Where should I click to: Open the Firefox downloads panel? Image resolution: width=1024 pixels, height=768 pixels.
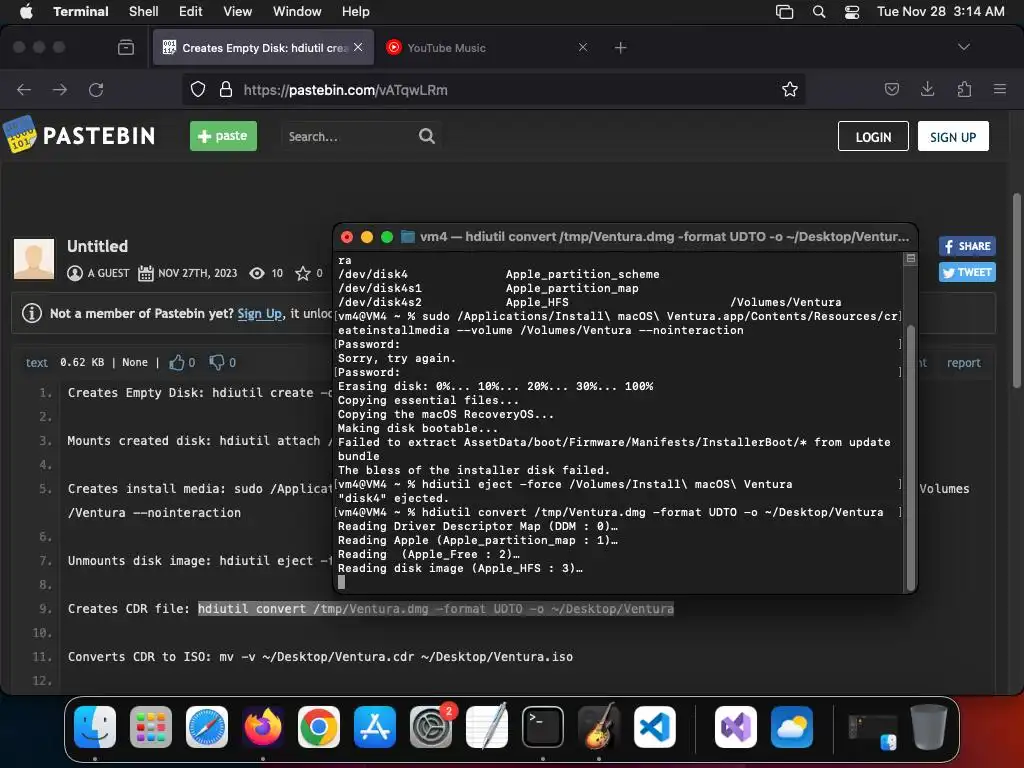[927, 89]
